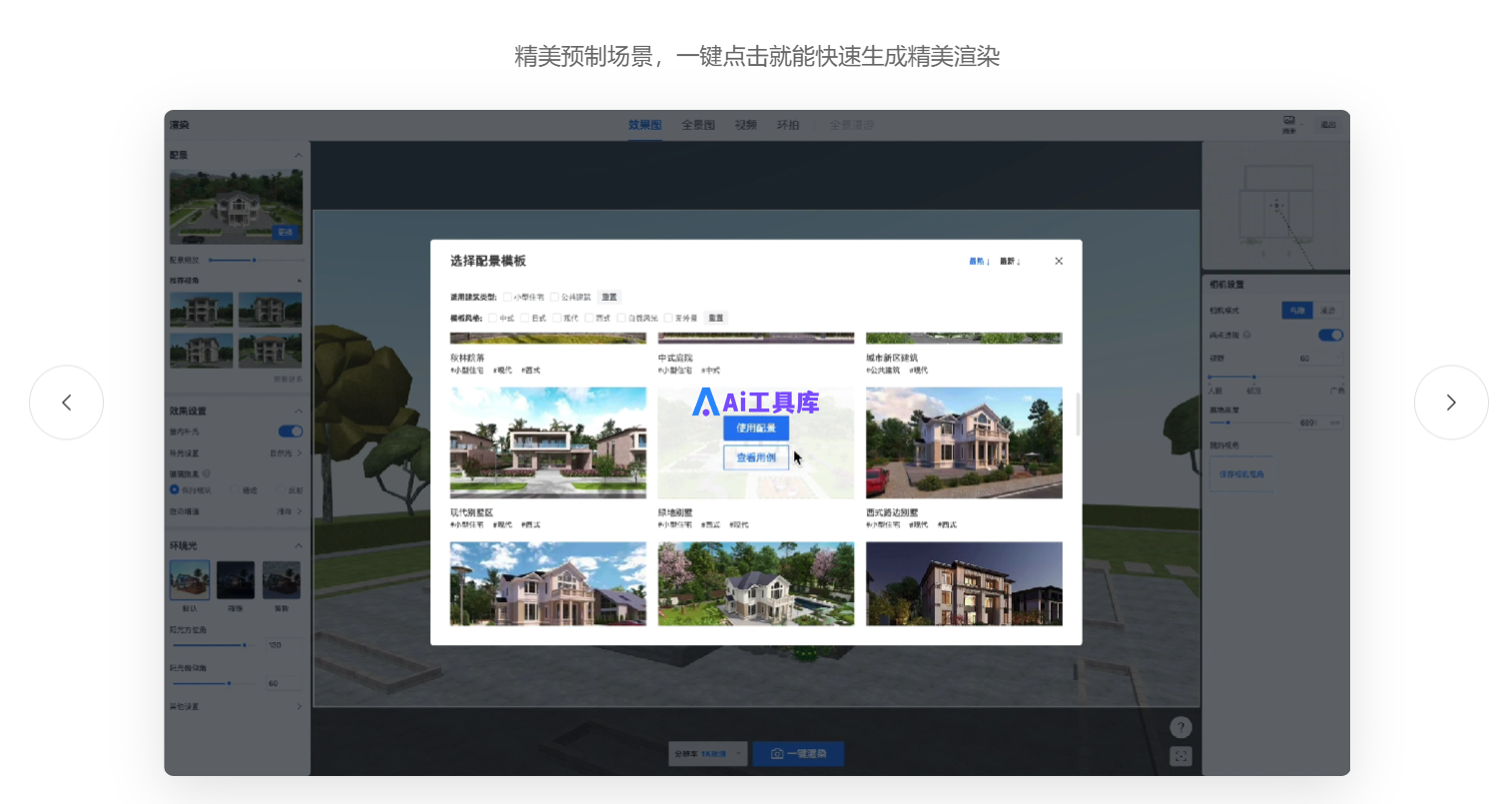
Task: Click the 使用配景 button
Action: pyautogui.click(x=756, y=428)
